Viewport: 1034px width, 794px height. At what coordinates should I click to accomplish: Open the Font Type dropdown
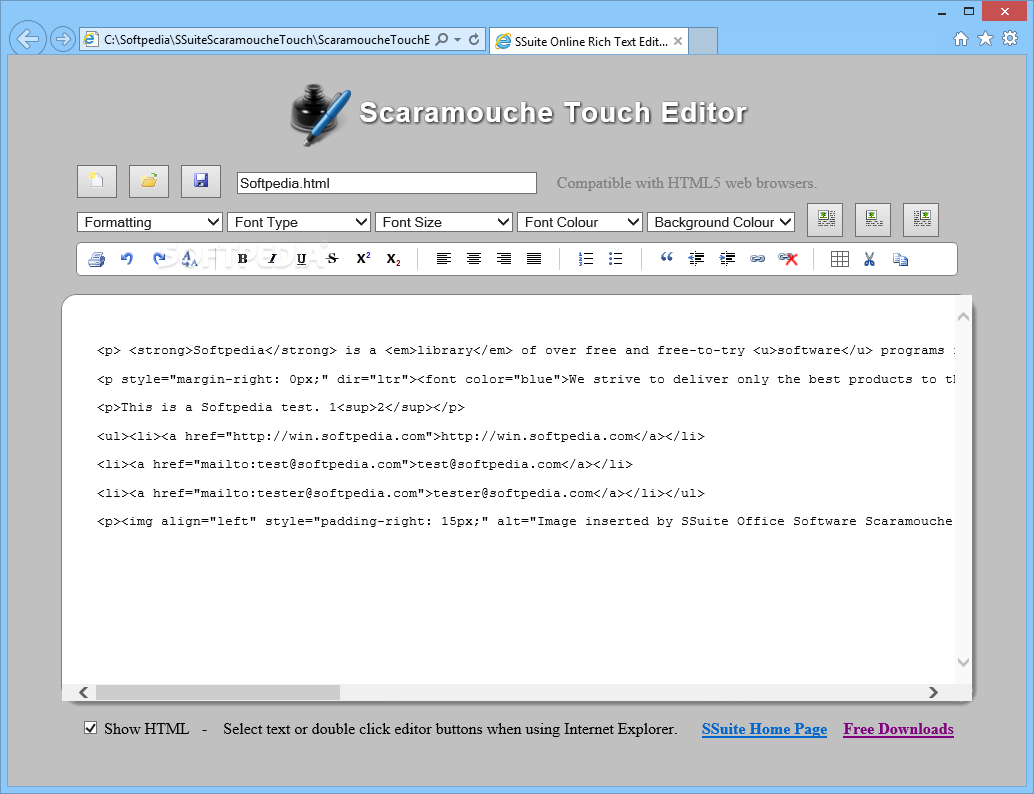299,222
